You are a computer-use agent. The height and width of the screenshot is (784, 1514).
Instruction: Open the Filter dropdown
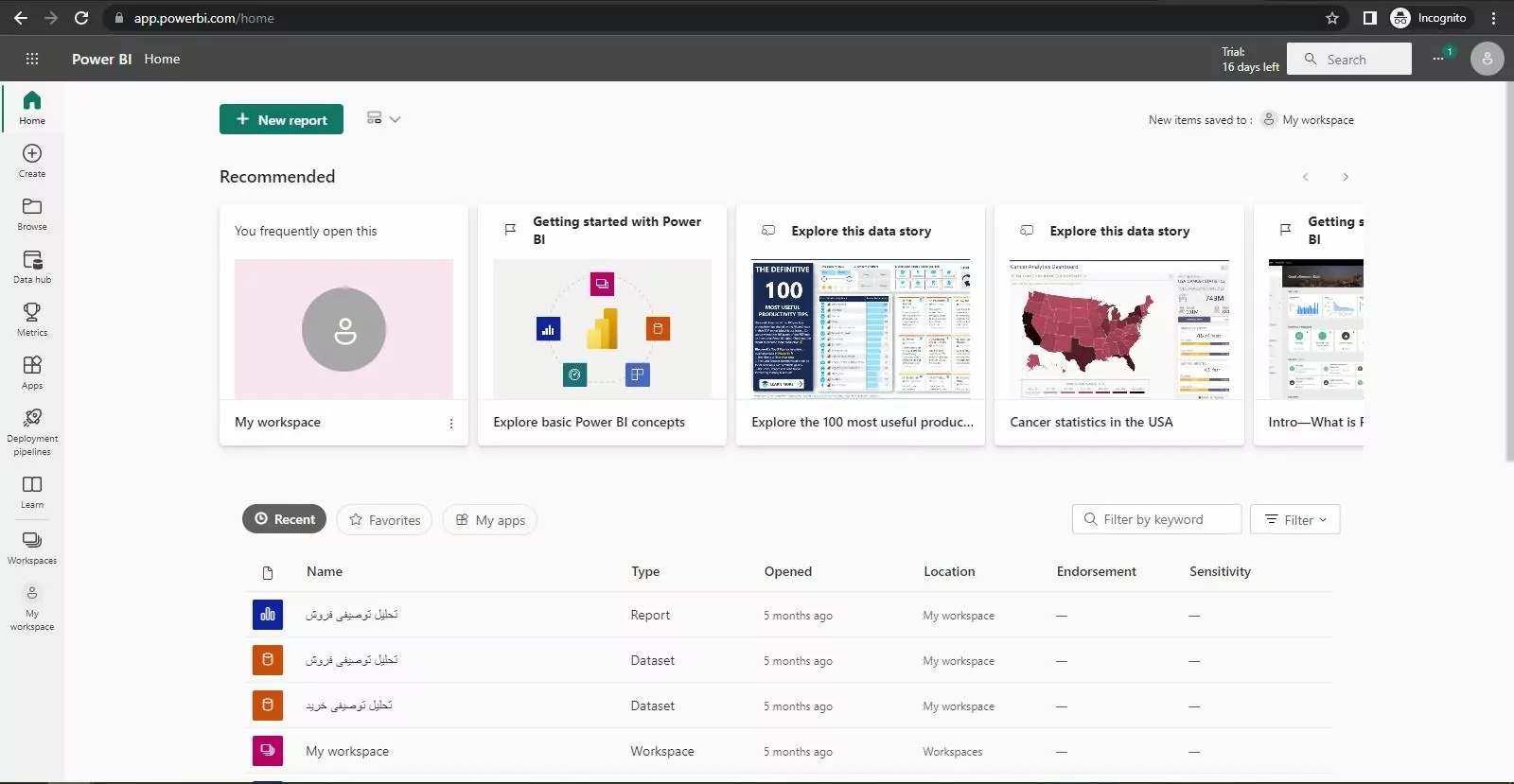pyautogui.click(x=1294, y=520)
